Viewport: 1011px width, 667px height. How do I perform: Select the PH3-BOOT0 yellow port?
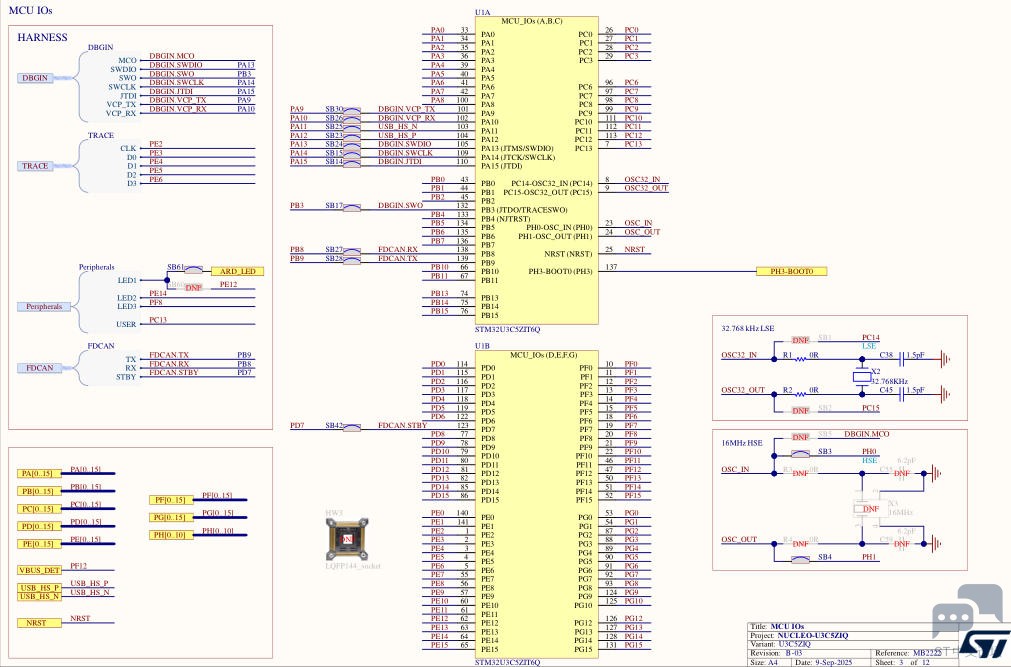click(792, 272)
